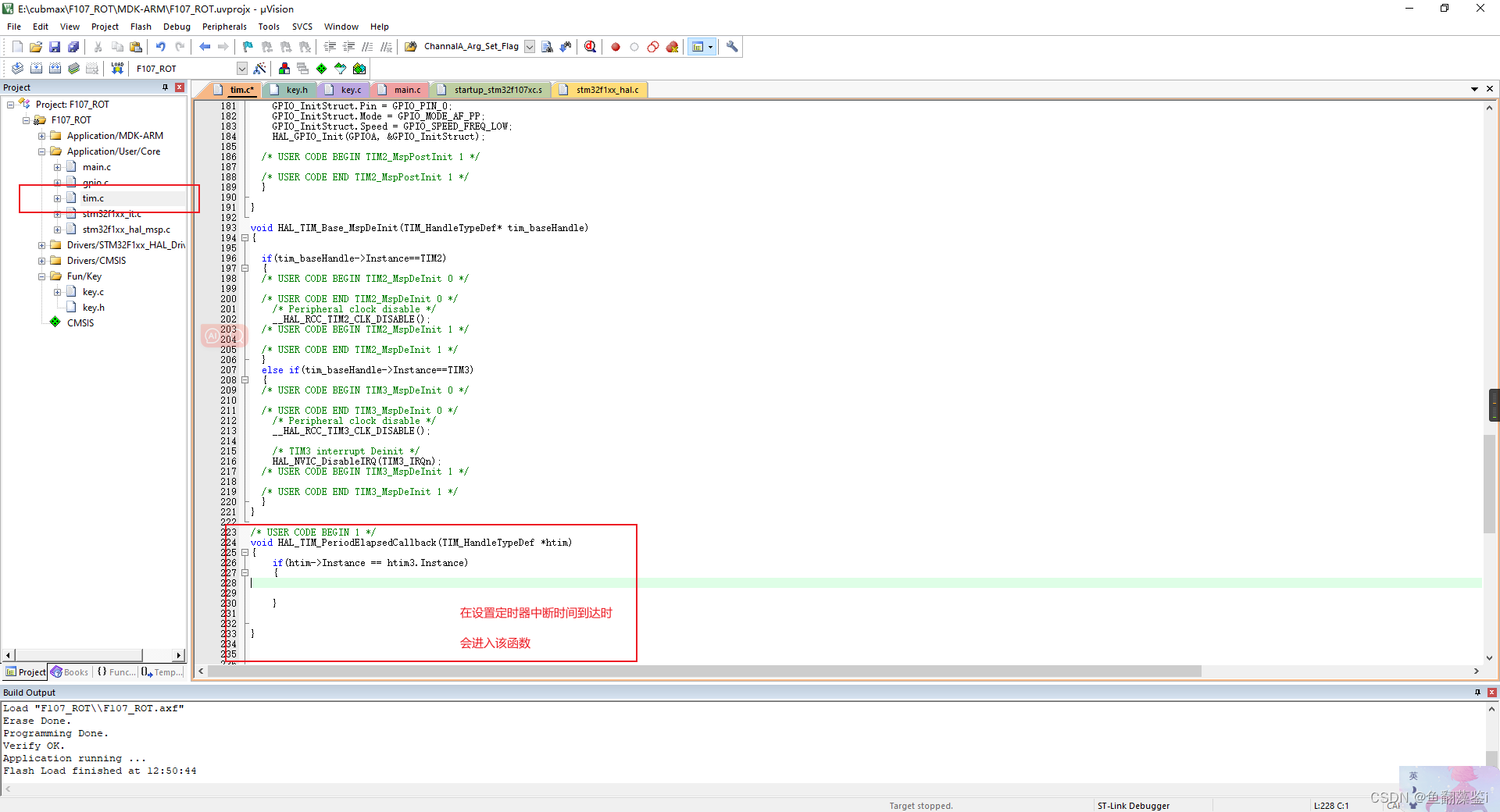1500x812 pixels.
Task: Expand Drivers/STM32F1xx_HAL_Driver folder node
Action: (41, 245)
